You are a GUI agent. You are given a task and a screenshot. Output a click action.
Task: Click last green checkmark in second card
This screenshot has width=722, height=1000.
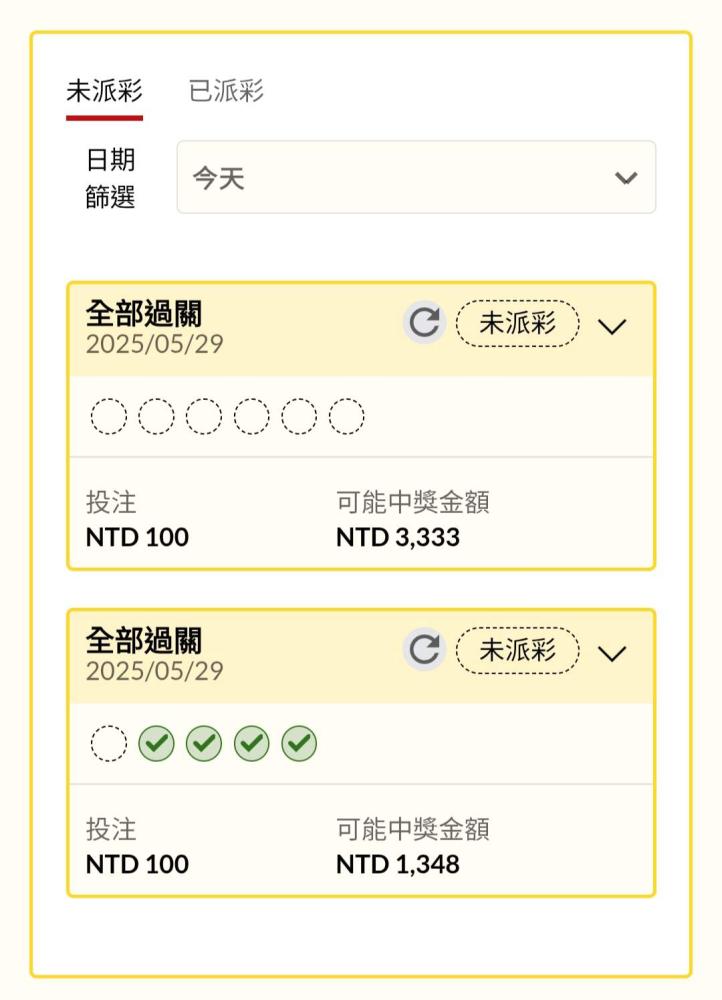300,743
